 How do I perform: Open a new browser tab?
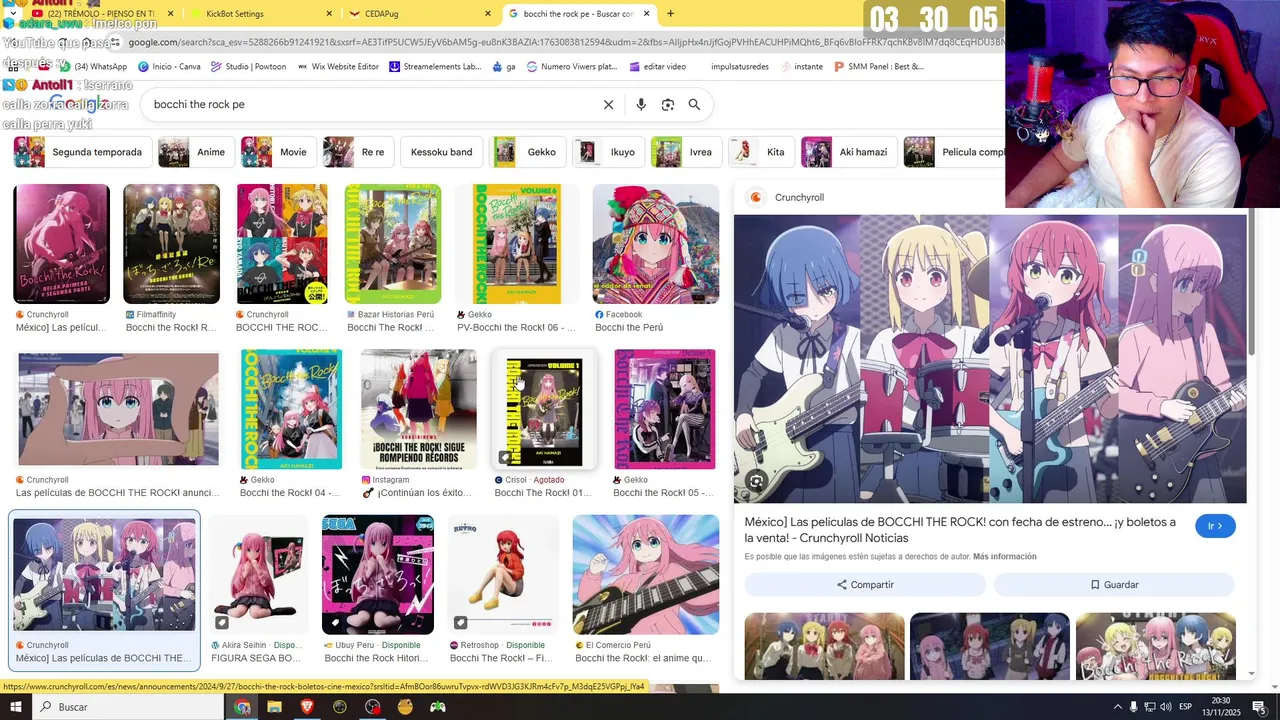coord(670,13)
